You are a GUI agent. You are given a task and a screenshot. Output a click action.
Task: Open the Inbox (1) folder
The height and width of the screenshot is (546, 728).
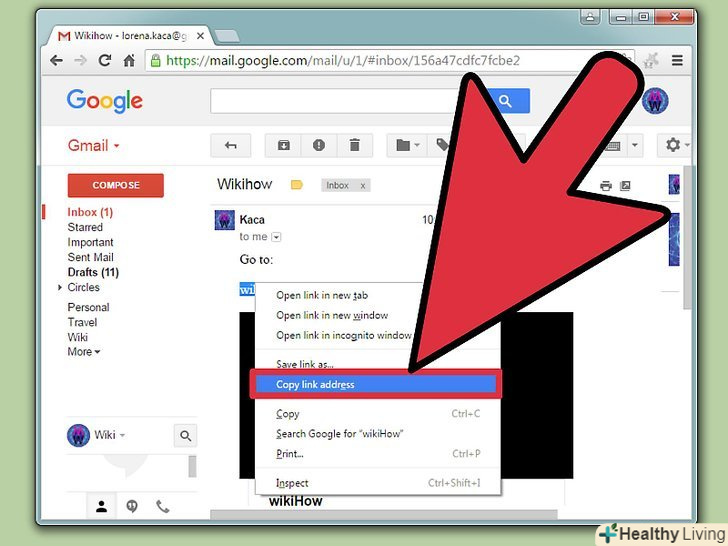(x=90, y=213)
